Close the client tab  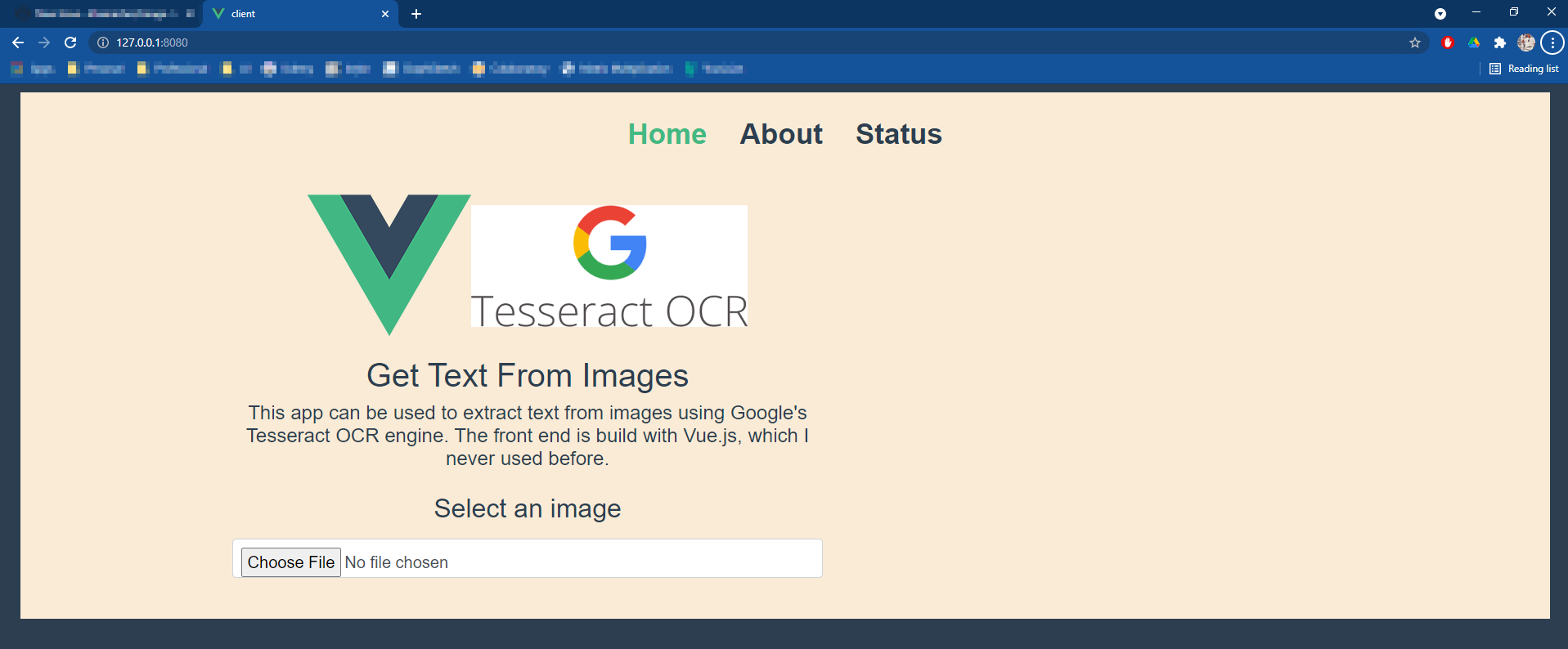385,14
